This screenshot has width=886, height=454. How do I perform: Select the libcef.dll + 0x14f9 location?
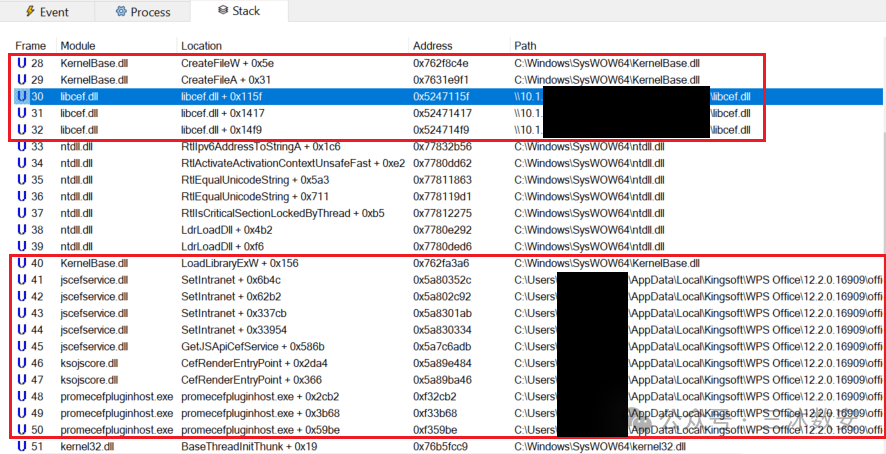(x=222, y=130)
